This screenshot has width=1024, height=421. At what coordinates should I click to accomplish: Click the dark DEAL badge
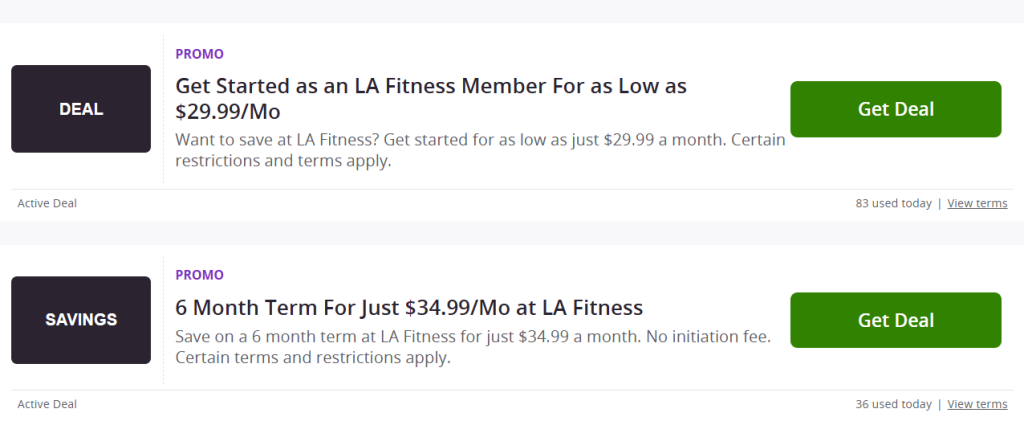click(x=81, y=109)
